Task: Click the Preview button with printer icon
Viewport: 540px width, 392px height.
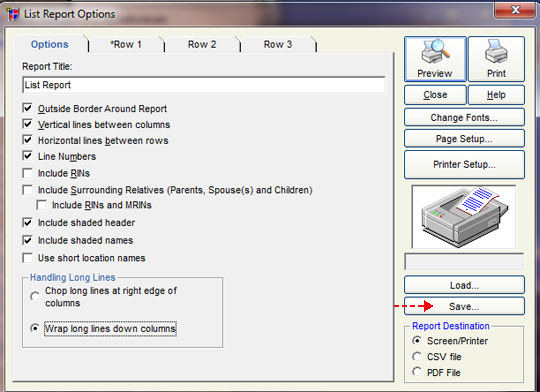Action: pos(435,59)
